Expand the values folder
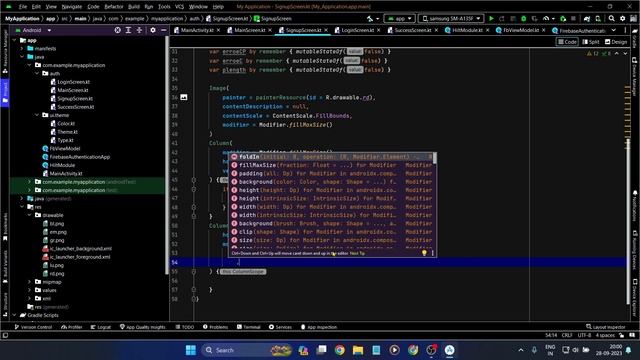Screen dimensions: 640x360 (x=30, y=290)
